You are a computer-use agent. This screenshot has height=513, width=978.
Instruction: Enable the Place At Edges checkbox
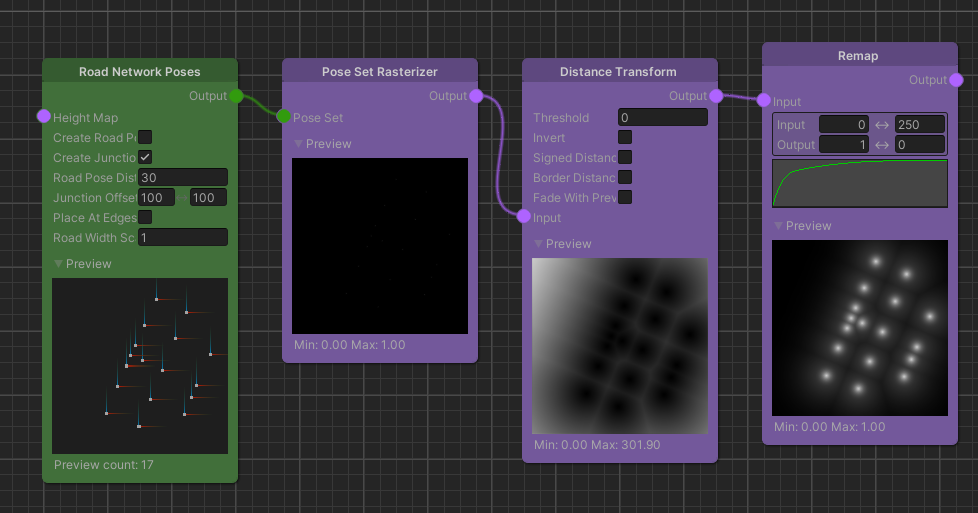145,217
